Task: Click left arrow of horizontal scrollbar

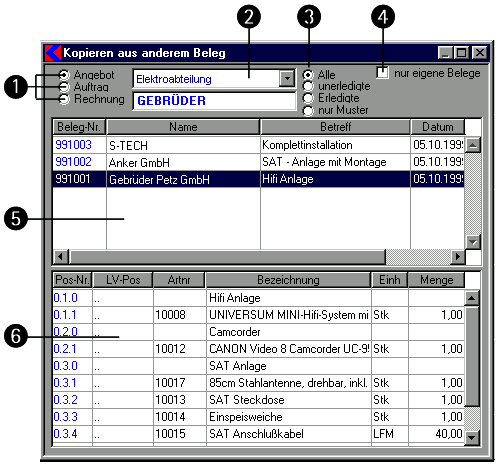Action: [61, 256]
